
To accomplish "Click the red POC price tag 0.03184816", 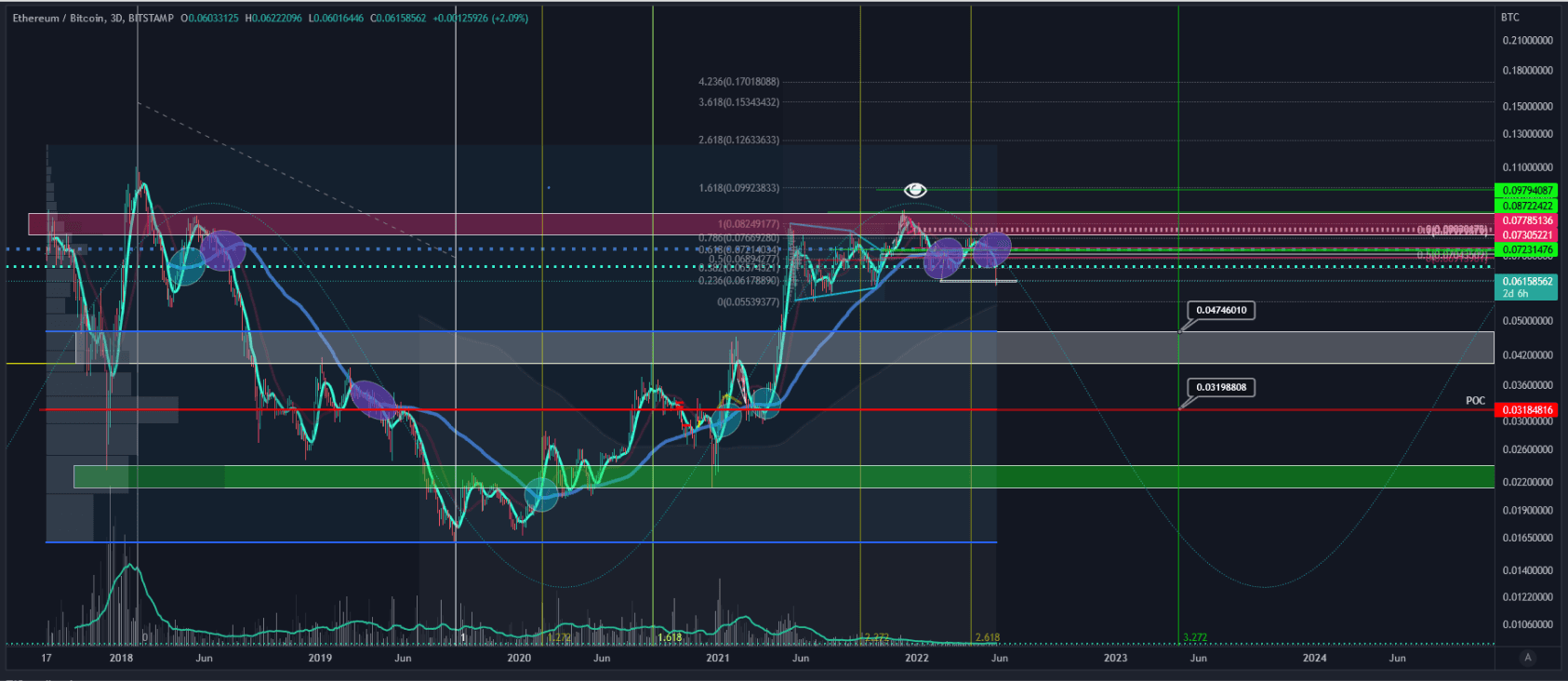I will click(x=1526, y=409).
